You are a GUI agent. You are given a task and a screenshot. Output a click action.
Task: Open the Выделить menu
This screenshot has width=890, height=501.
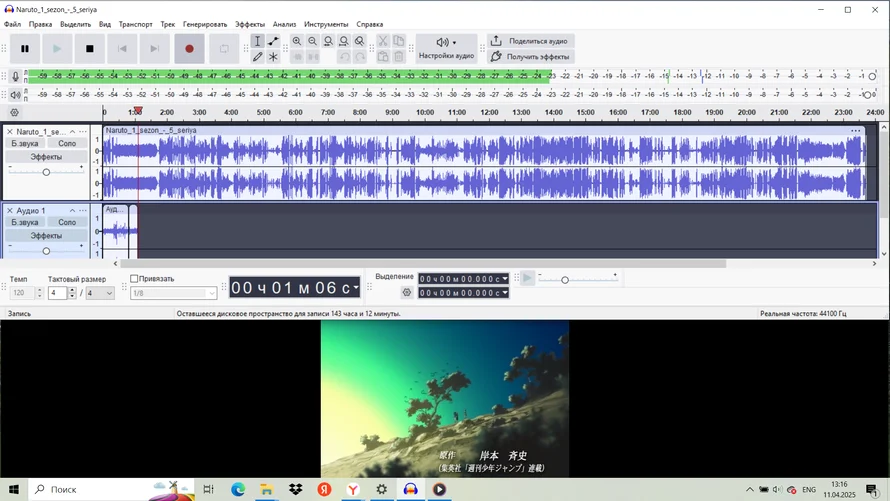coord(75,24)
